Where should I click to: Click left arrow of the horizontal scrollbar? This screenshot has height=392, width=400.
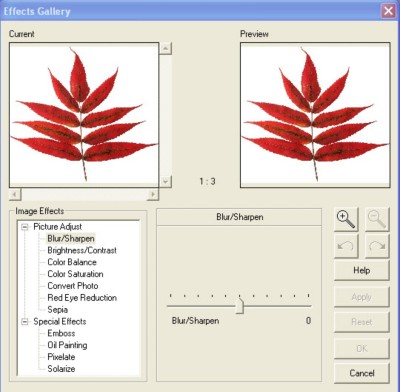click(x=15, y=194)
